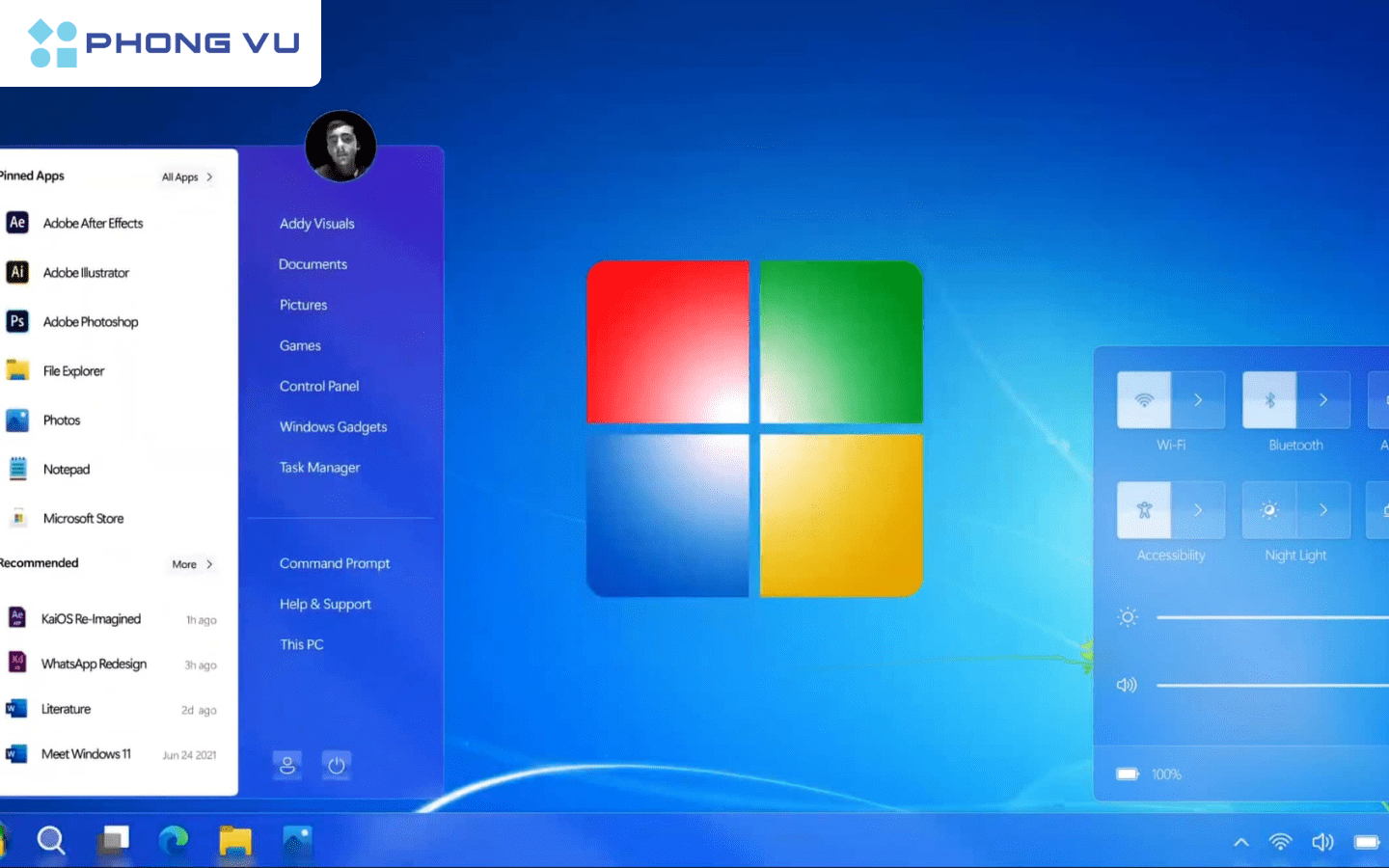Click the battery 100% status
Screen dimensions: 1389x868
[x=1149, y=773]
